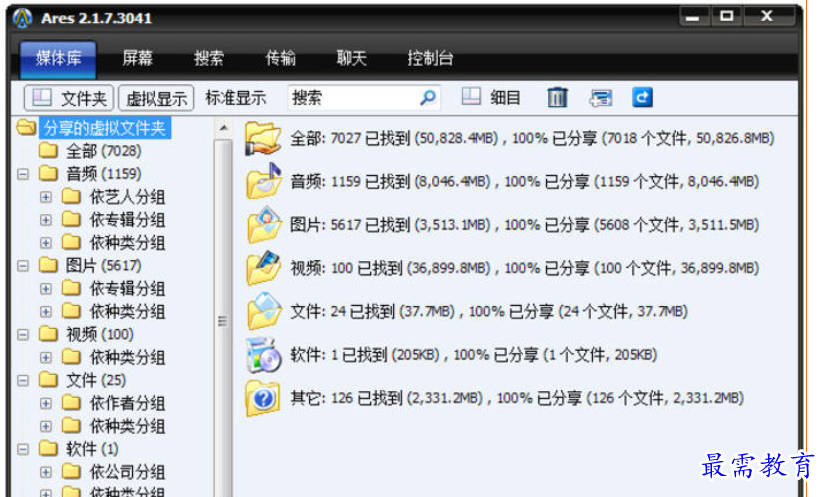Select the 图片: 5617 已找到 summary row
The width and height of the screenshot is (823, 497).
pos(525,225)
